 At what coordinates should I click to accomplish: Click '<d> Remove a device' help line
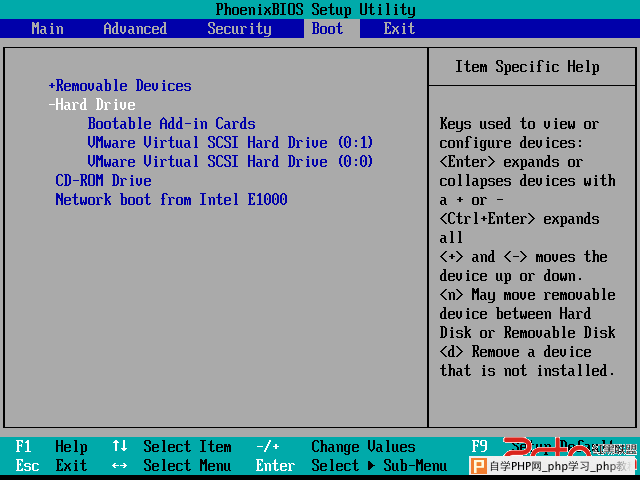(515, 351)
